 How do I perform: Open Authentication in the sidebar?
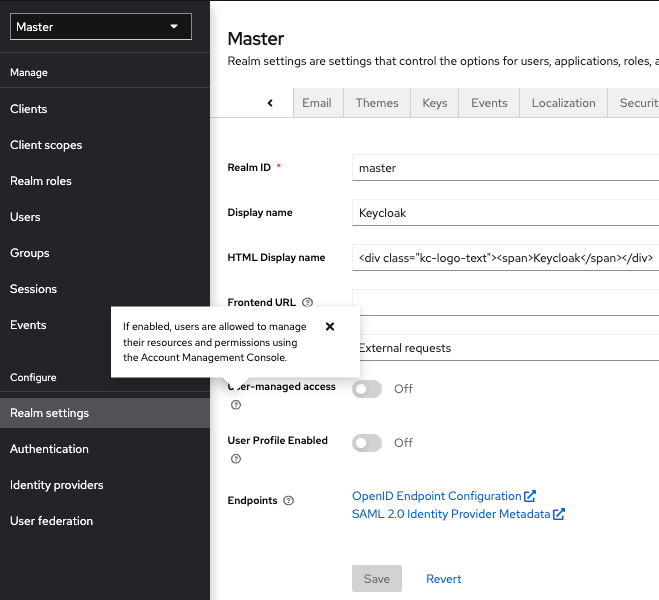click(x=49, y=449)
